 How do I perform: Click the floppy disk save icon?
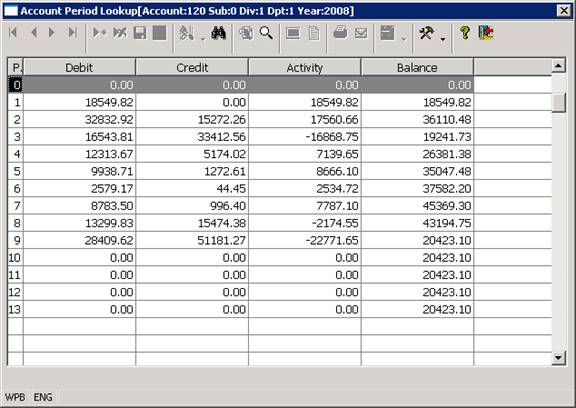(140, 33)
